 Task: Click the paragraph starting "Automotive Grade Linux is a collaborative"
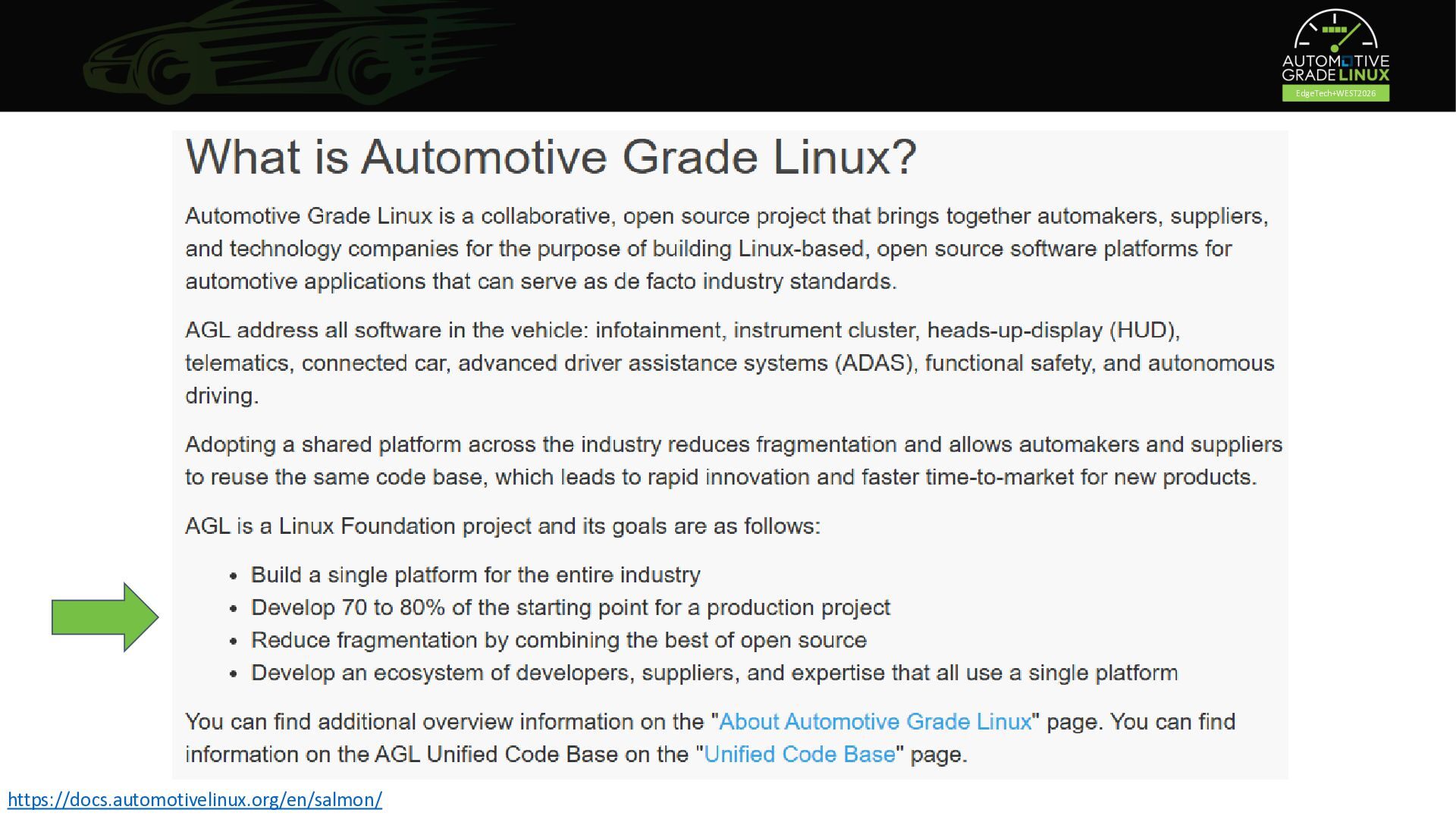pos(727,249)
